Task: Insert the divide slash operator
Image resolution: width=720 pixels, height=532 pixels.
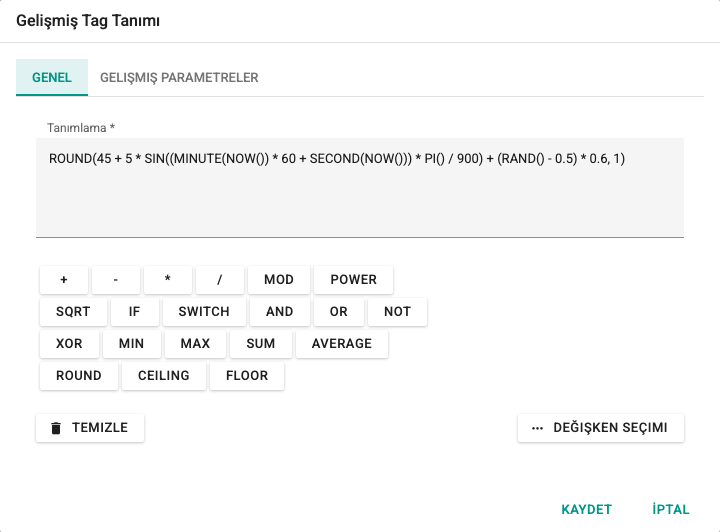Action: click(219, 280)
